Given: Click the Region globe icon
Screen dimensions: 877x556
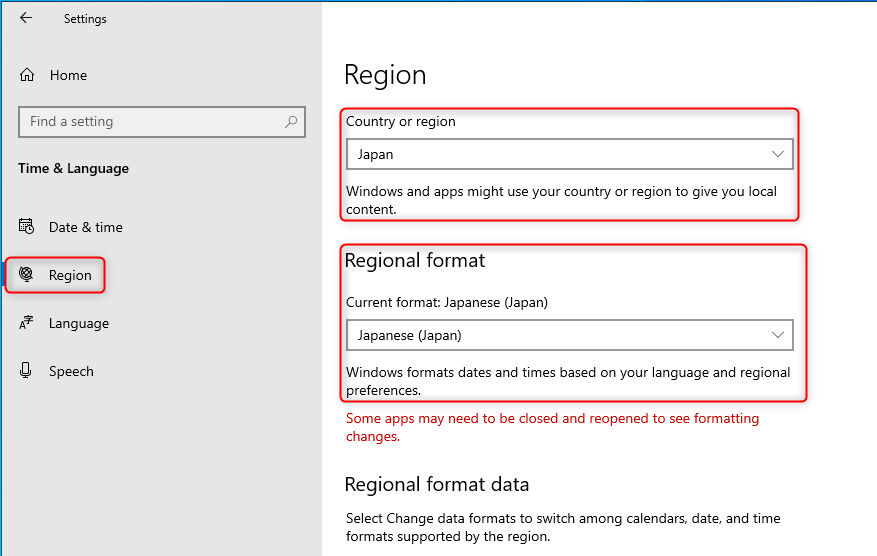Looking at the screenshot, I should point(27,275).
